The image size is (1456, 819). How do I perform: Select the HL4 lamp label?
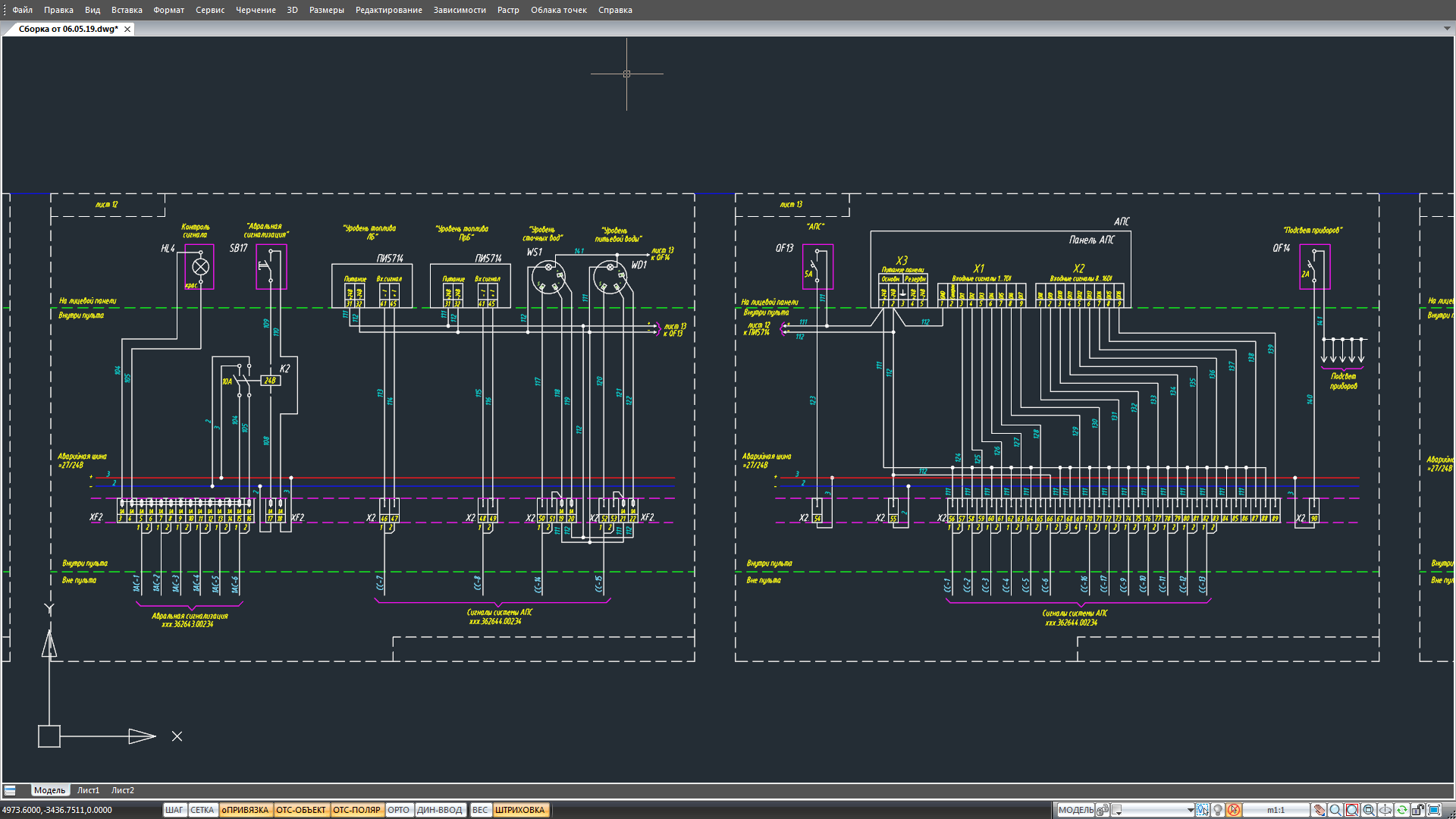(x=168, y=248)
